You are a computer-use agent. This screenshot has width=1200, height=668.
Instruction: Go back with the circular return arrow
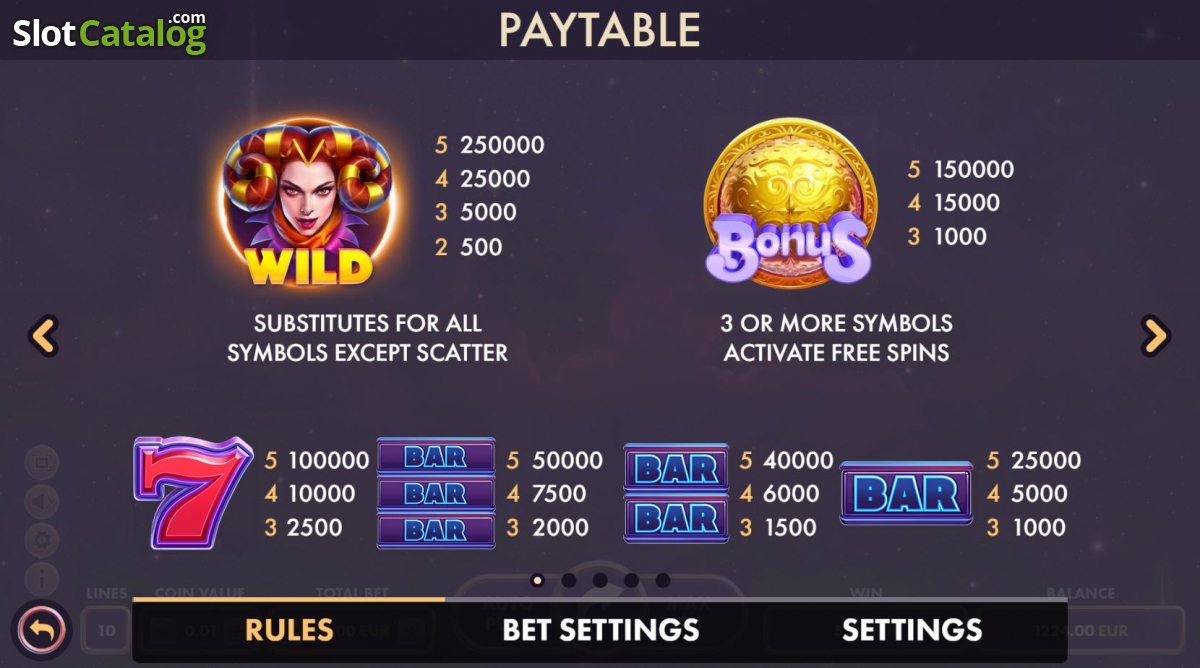click(42, 631)
